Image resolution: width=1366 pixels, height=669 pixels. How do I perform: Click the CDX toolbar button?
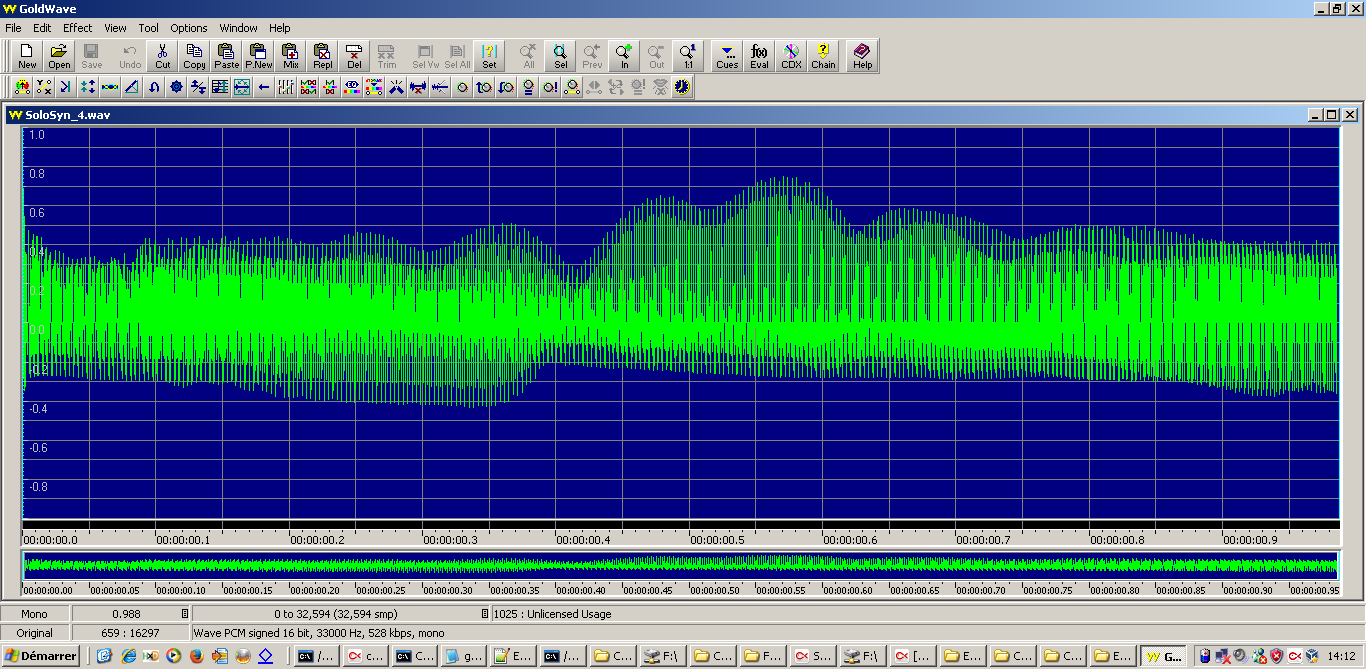pos(791,56)
